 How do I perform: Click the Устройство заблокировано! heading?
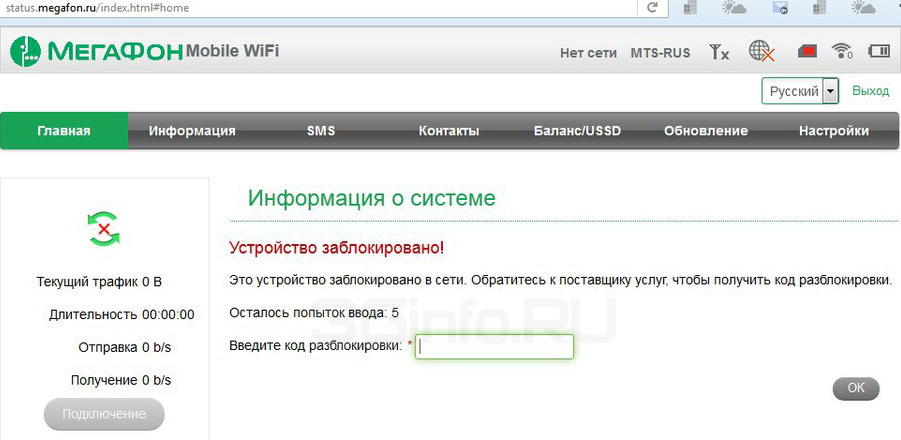click(x=337, y=248)
